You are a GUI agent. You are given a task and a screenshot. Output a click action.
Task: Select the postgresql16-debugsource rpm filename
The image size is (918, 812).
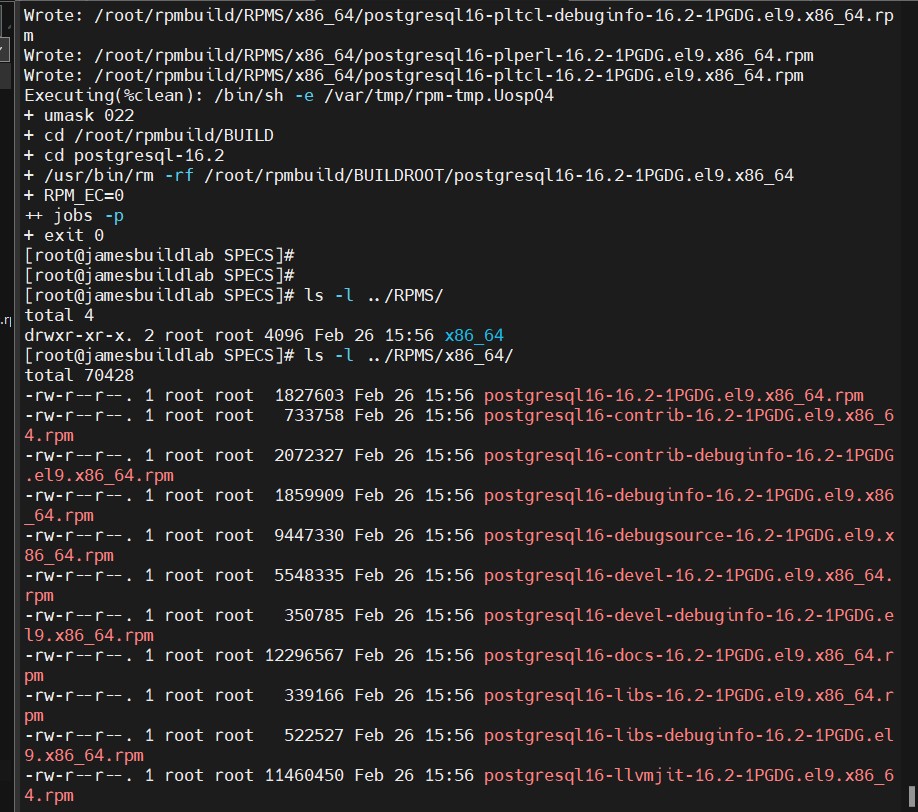pos(688,536)
